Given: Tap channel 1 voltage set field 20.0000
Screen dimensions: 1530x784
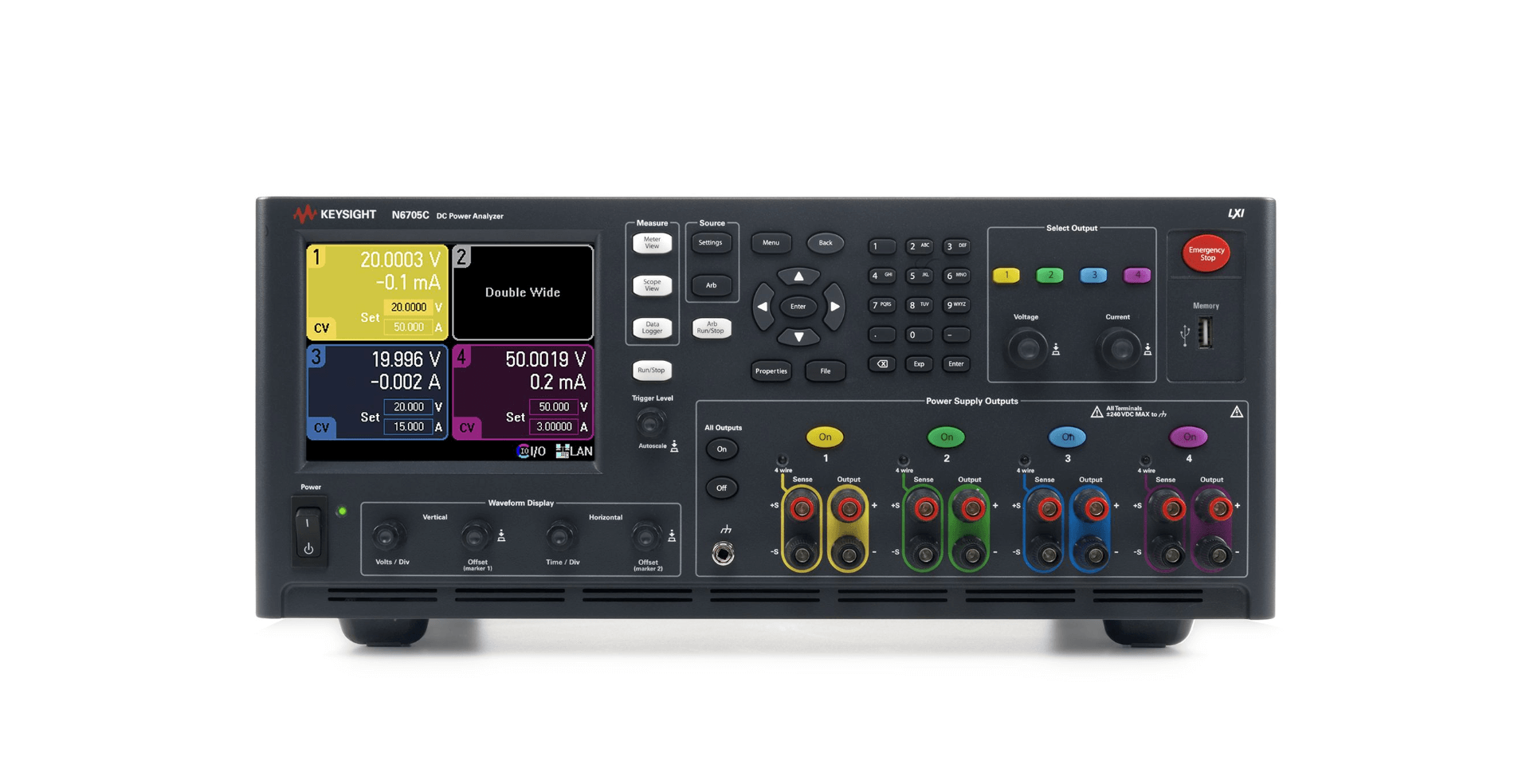Looking at the screenshot, I should [409, 308].
